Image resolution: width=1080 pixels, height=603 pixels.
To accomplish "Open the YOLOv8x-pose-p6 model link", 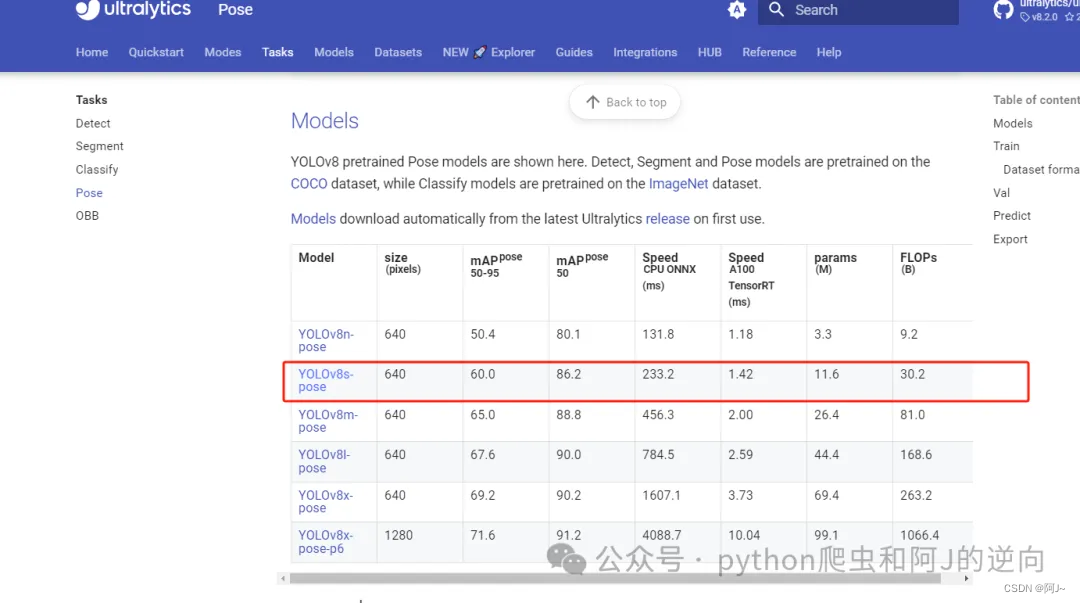I will [325, 542].
